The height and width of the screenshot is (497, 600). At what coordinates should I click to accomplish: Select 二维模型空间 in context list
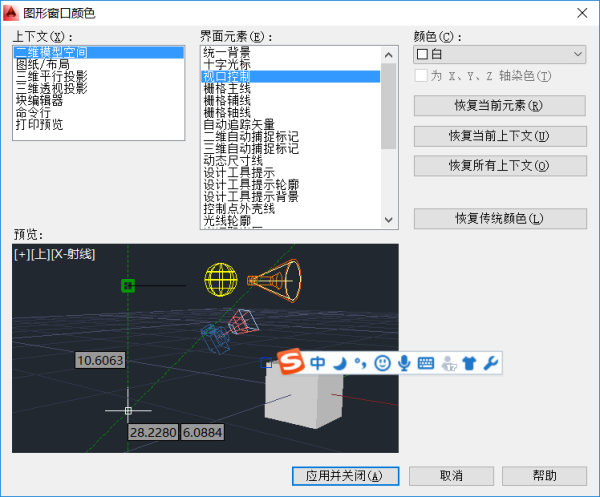click(99, 52)
